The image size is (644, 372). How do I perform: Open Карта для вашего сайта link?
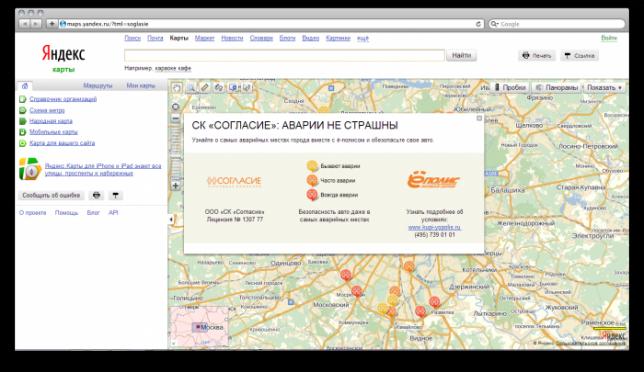pos(62,143)
